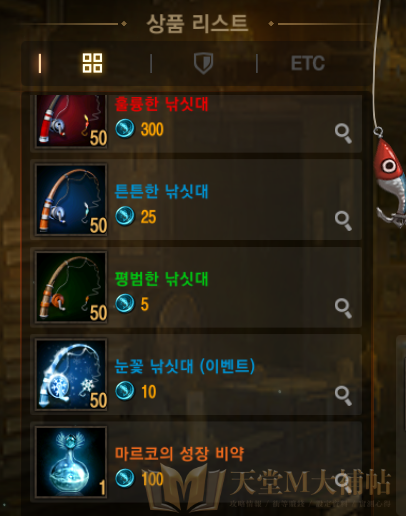Select the all-items grid tab

coord(92,63)
